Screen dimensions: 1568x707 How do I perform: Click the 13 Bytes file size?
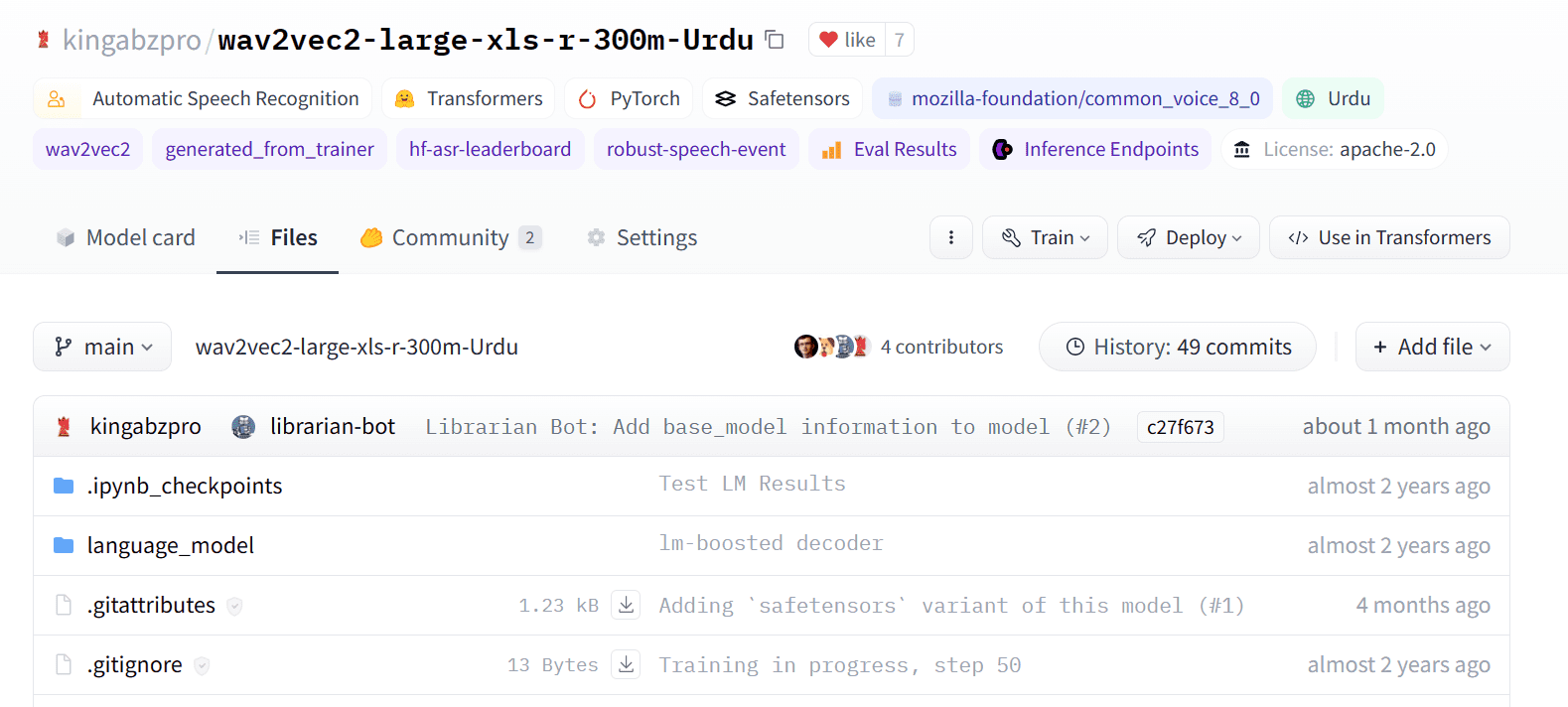(552, 665)
